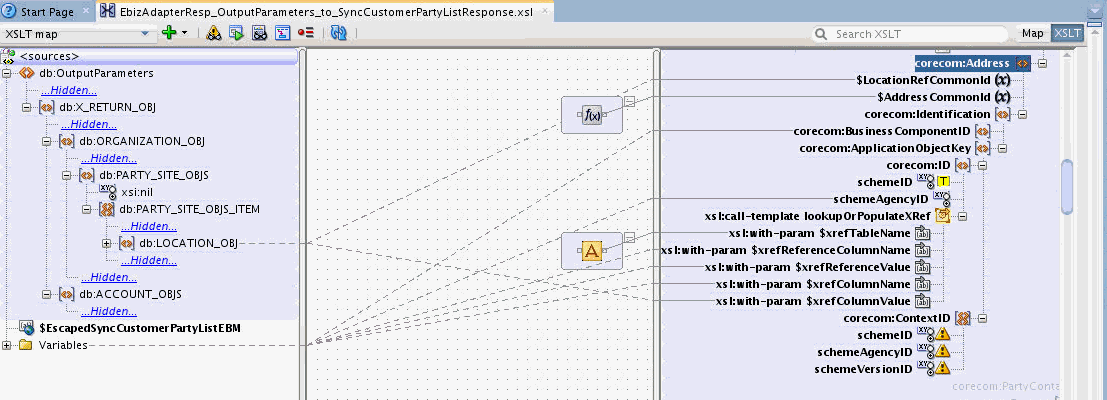Open the Start Page tab

[47, 12]
